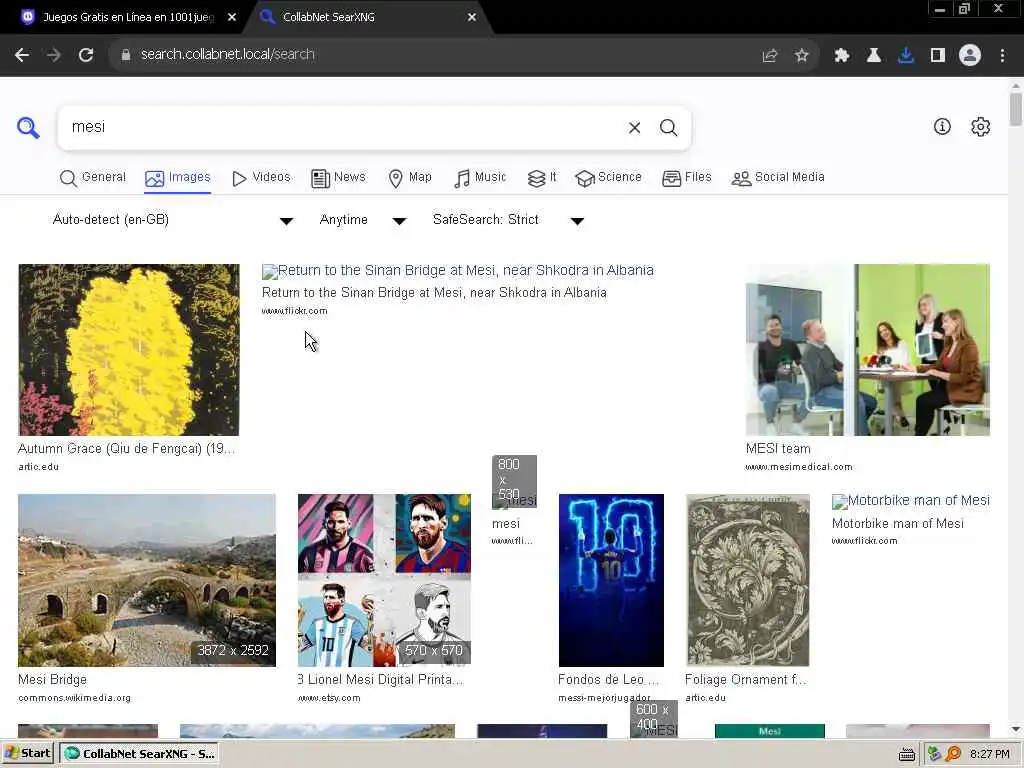This screenshot has width=1024, height=768.
Task: Click www.mesimedical.com source text
Action: pyautogui.click(x=799, y=467)
